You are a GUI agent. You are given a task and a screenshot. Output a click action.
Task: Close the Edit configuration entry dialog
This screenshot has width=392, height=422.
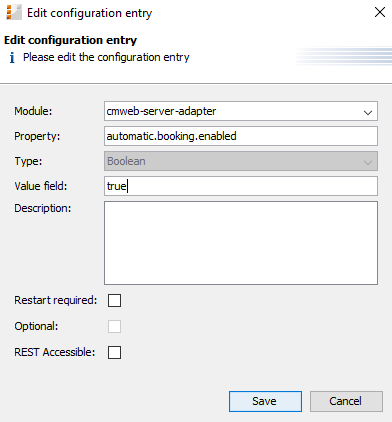coord(380,12)
